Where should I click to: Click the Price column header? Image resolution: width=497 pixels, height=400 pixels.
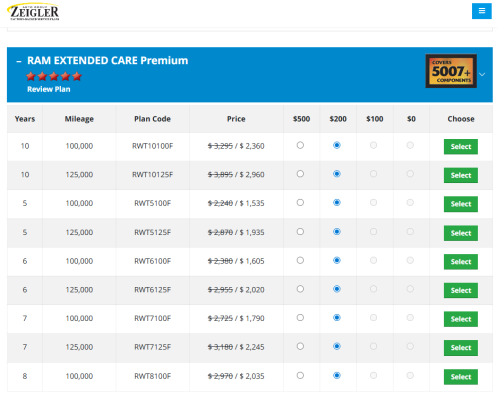[236, 119]
